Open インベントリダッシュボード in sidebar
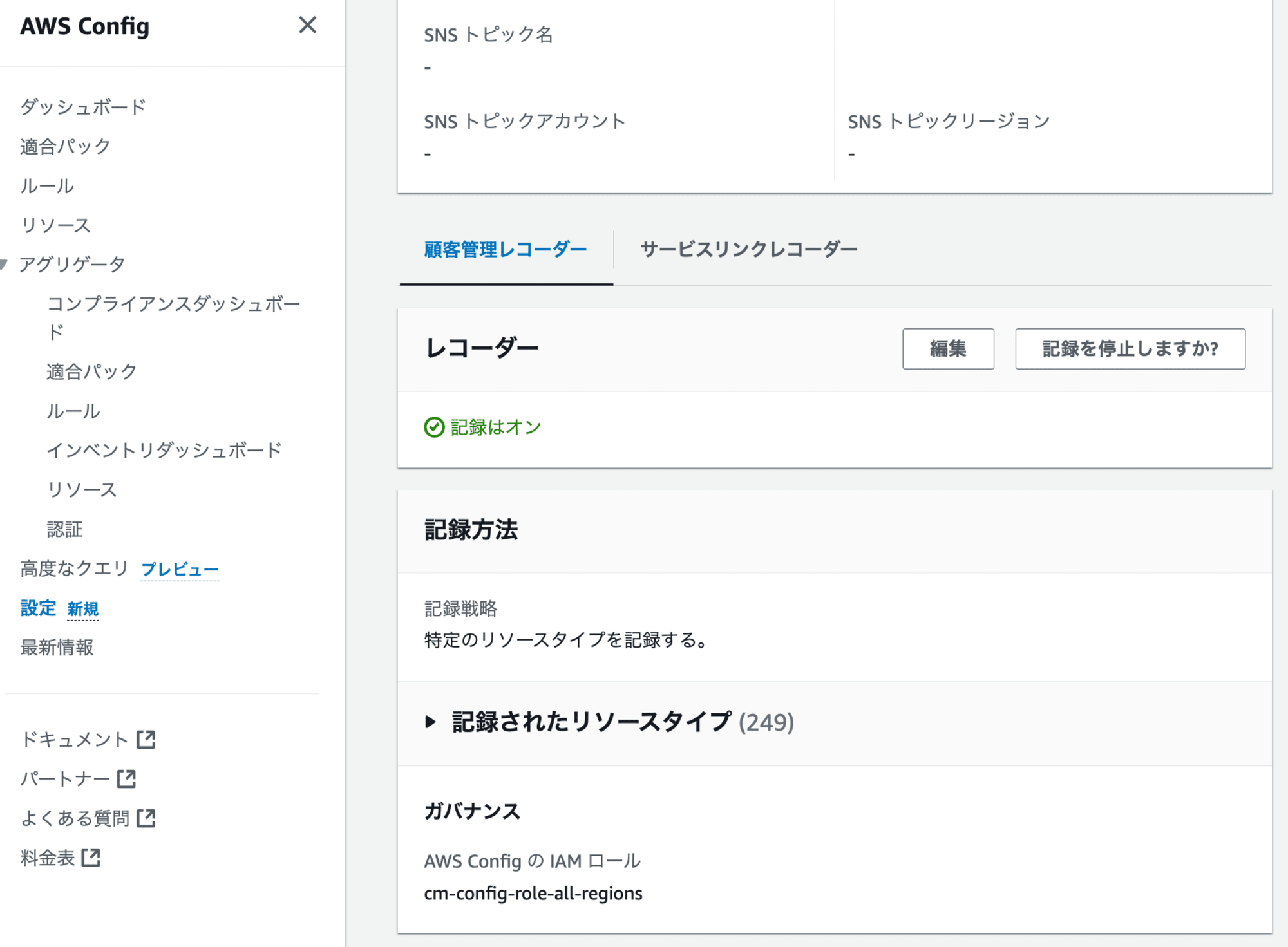The width and height of the screenshot is (1288, 947). pyautogui.click(x=164, y=450)
